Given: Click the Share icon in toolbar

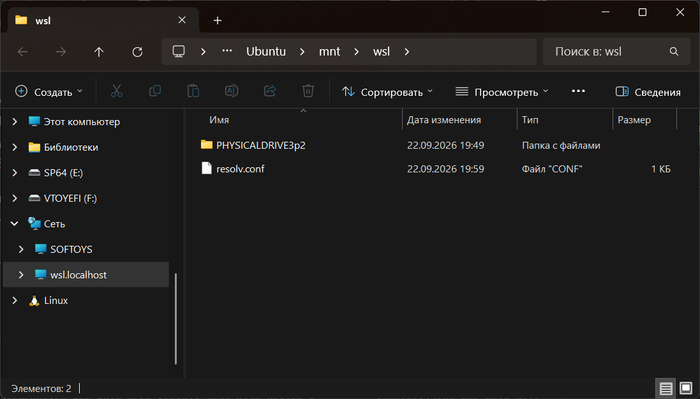Looking at the screenshot, I should [270, 91].
